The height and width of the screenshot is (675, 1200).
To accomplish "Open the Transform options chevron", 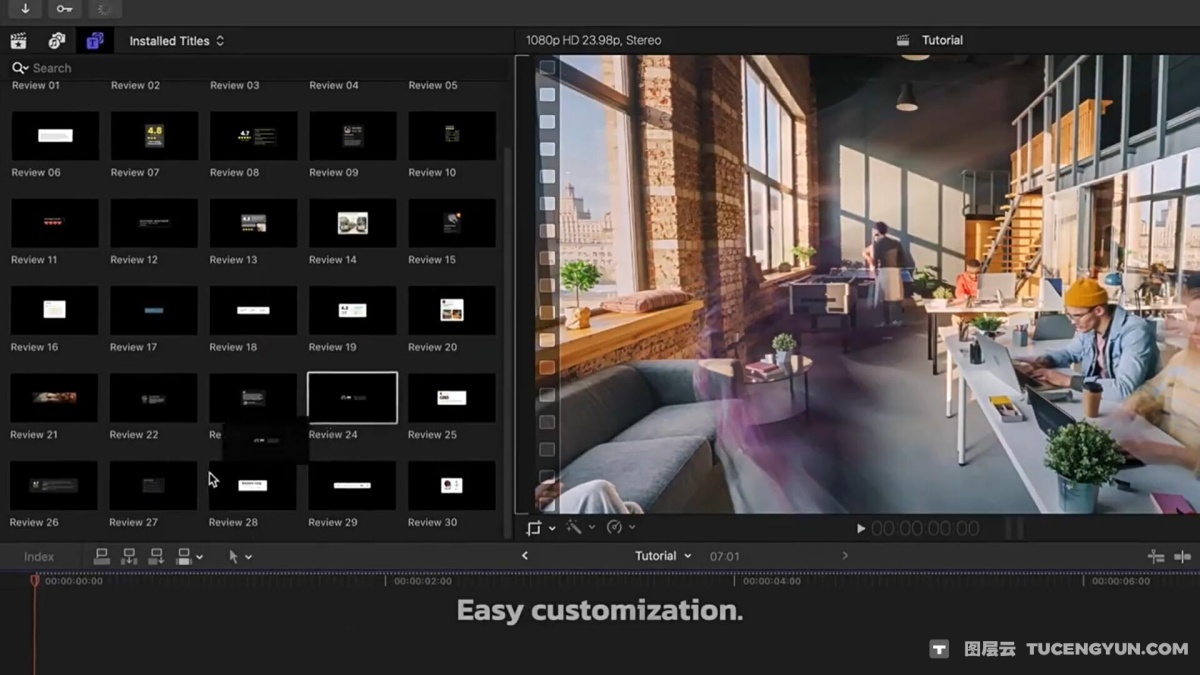I will 552,528.
